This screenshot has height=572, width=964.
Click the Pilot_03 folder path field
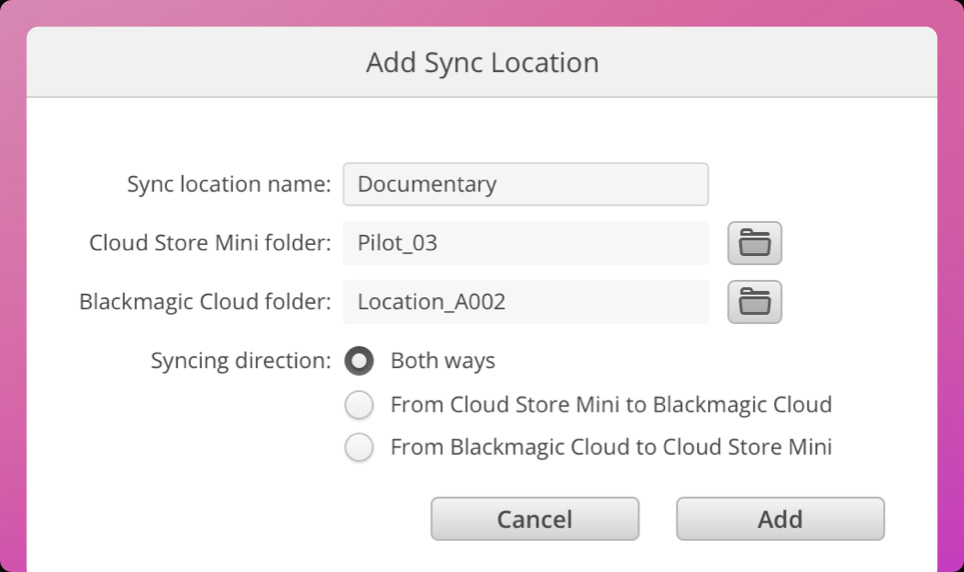tap(525, 243)
